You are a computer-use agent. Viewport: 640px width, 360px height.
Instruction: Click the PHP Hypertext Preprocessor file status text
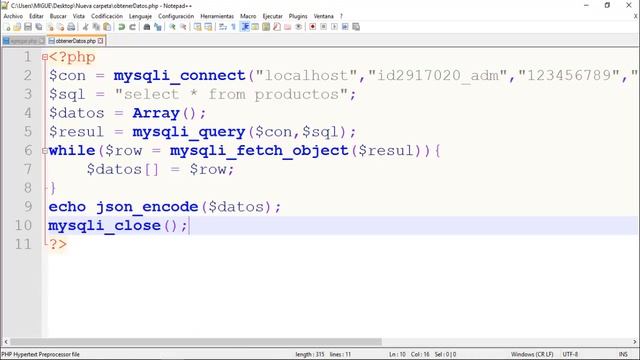[x=41, y=354]
